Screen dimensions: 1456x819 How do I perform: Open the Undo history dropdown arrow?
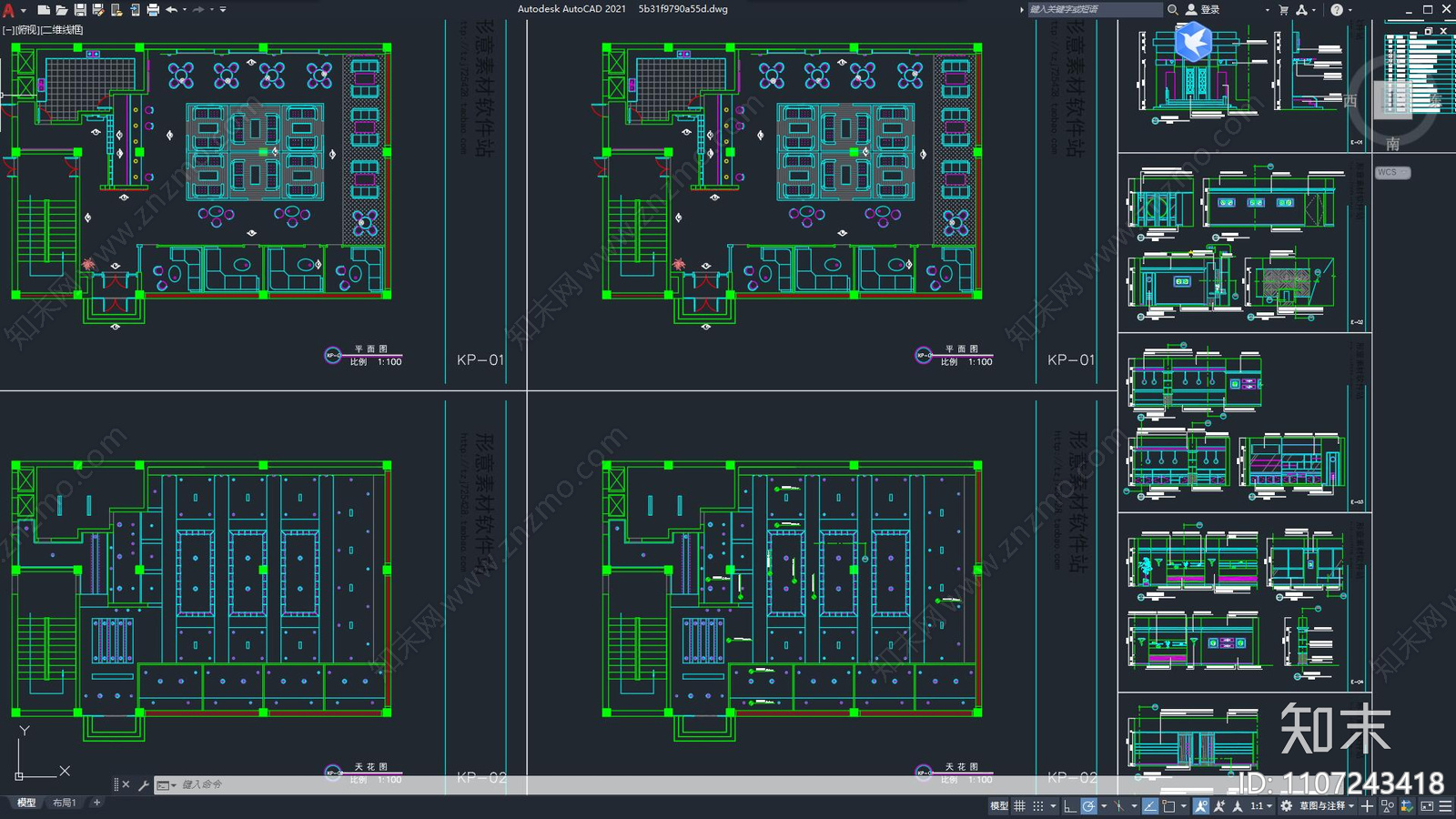tap(185, 10)
